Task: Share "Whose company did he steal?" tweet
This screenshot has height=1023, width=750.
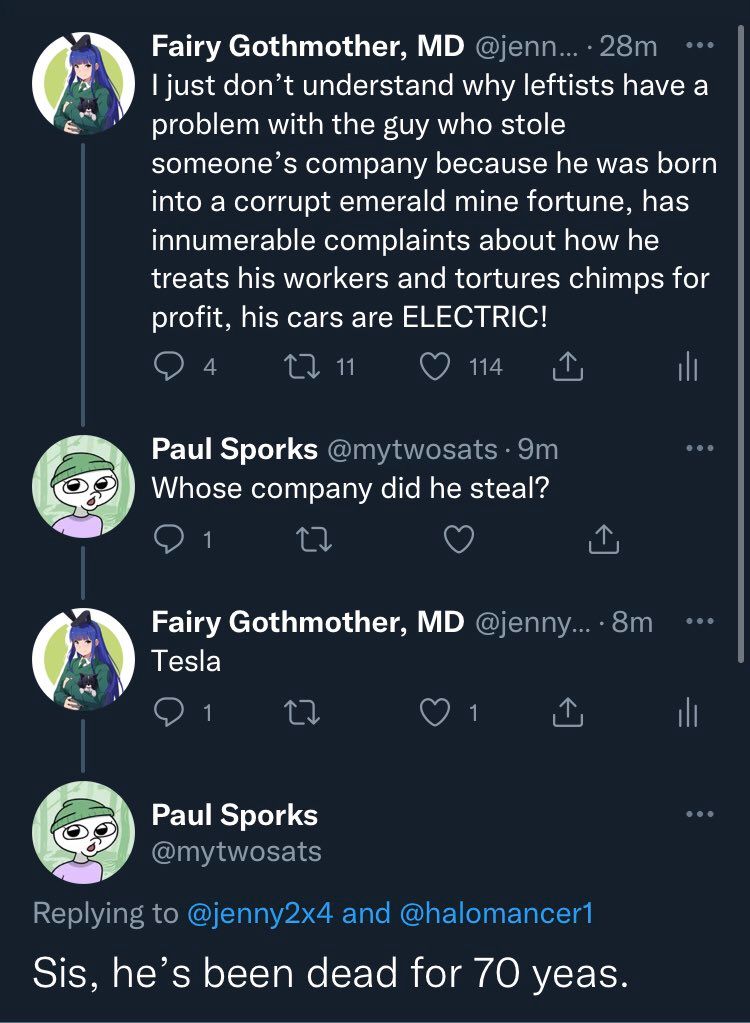Action: (603, 540)
